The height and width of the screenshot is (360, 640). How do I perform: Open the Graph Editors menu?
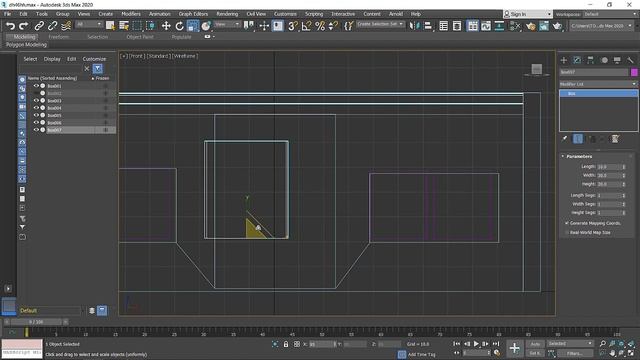click(x=193, y=14)
